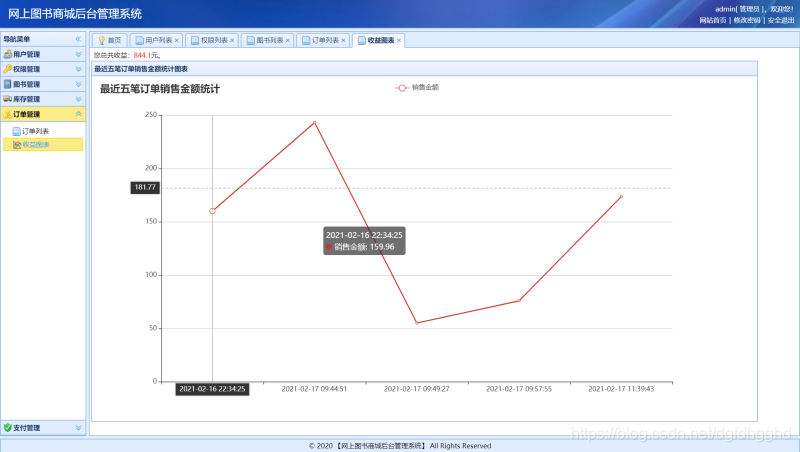This screenshot has height=452, width=800.
Task: Expand the 图书管理 accordion section
Action: pyautogui.click(x=78, y=84)
